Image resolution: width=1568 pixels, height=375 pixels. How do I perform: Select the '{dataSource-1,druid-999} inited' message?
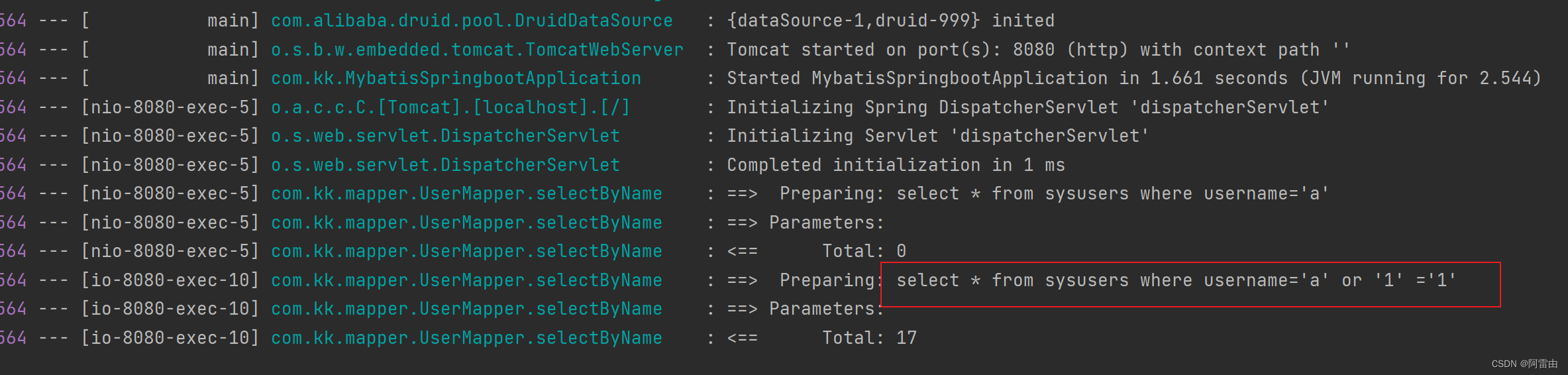pyautogui.click(x=890, y=21)
